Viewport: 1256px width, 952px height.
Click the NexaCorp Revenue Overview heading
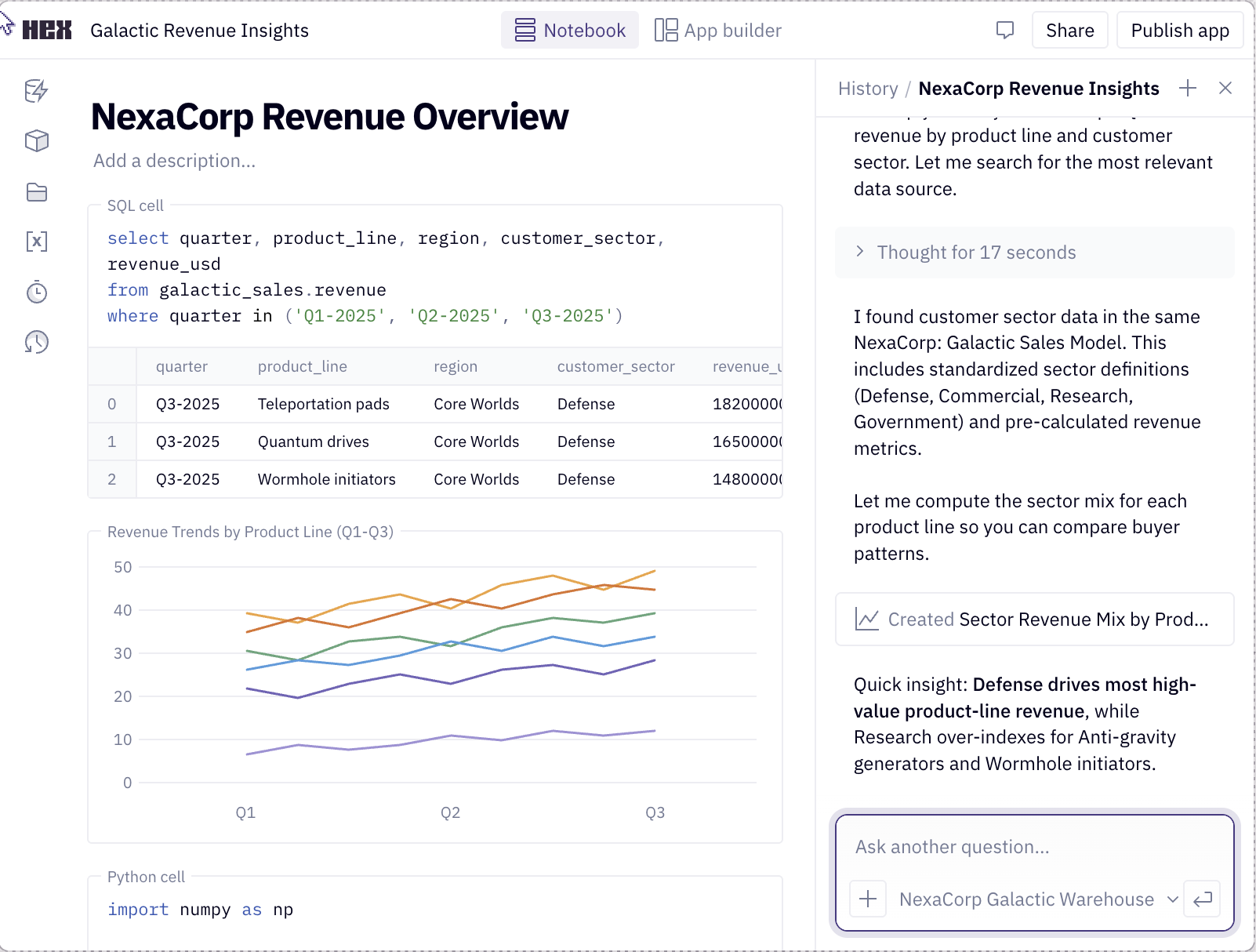(x=330, y=117)
